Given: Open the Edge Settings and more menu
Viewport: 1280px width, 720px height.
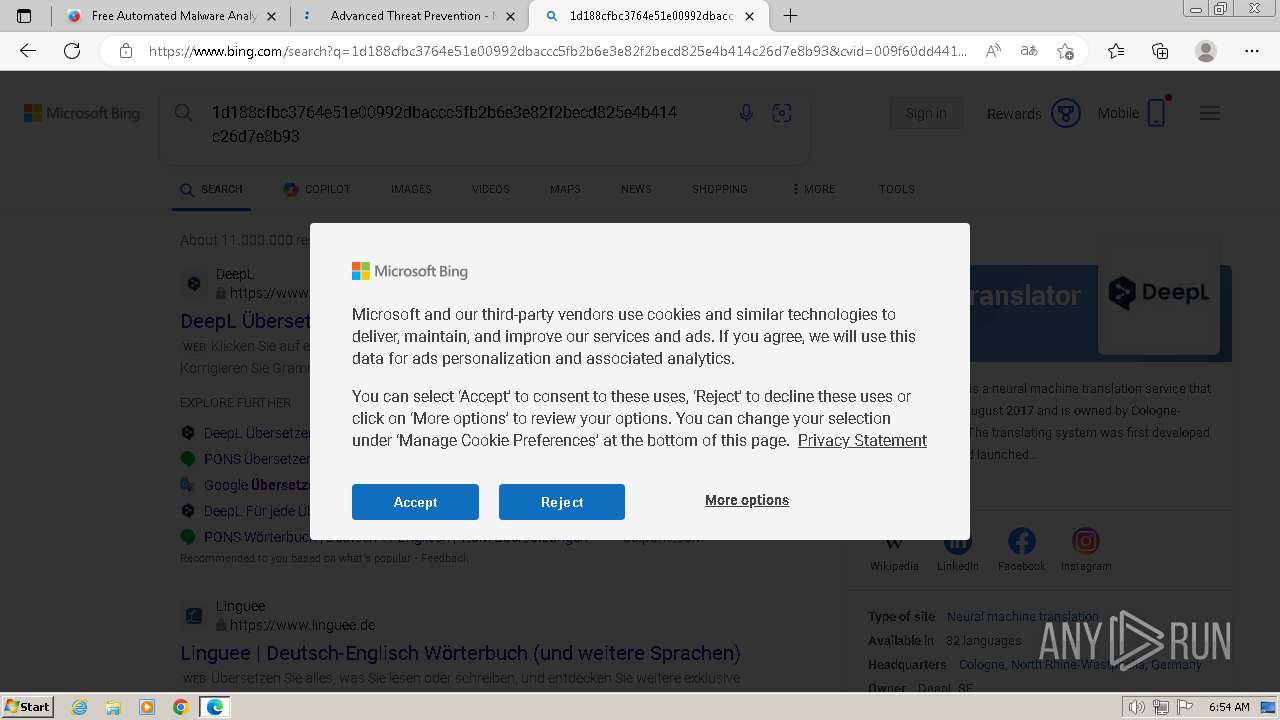Looking at the screenshot, I should 1252,51.
